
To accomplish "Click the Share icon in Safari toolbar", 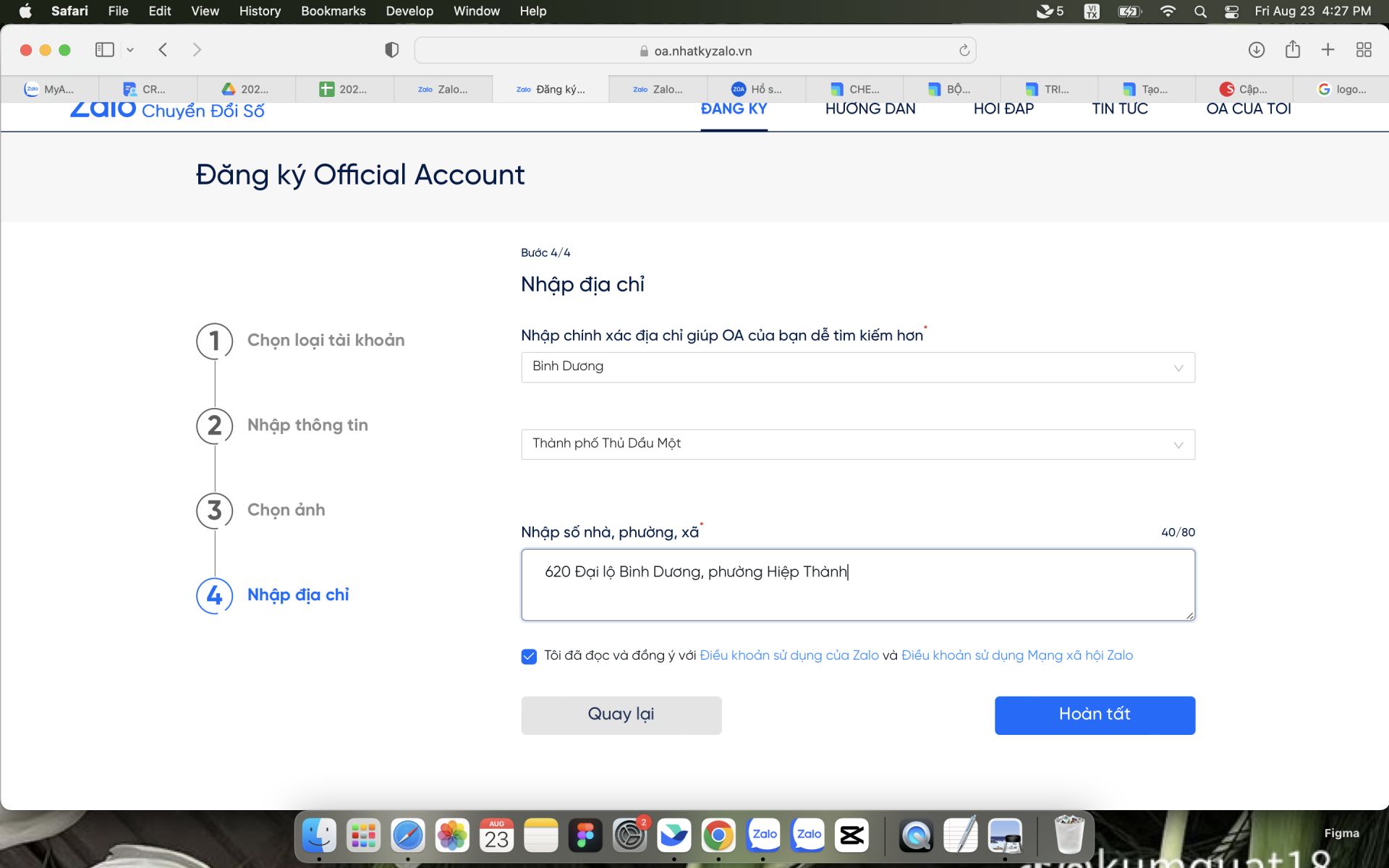I will pos(1292,50).
